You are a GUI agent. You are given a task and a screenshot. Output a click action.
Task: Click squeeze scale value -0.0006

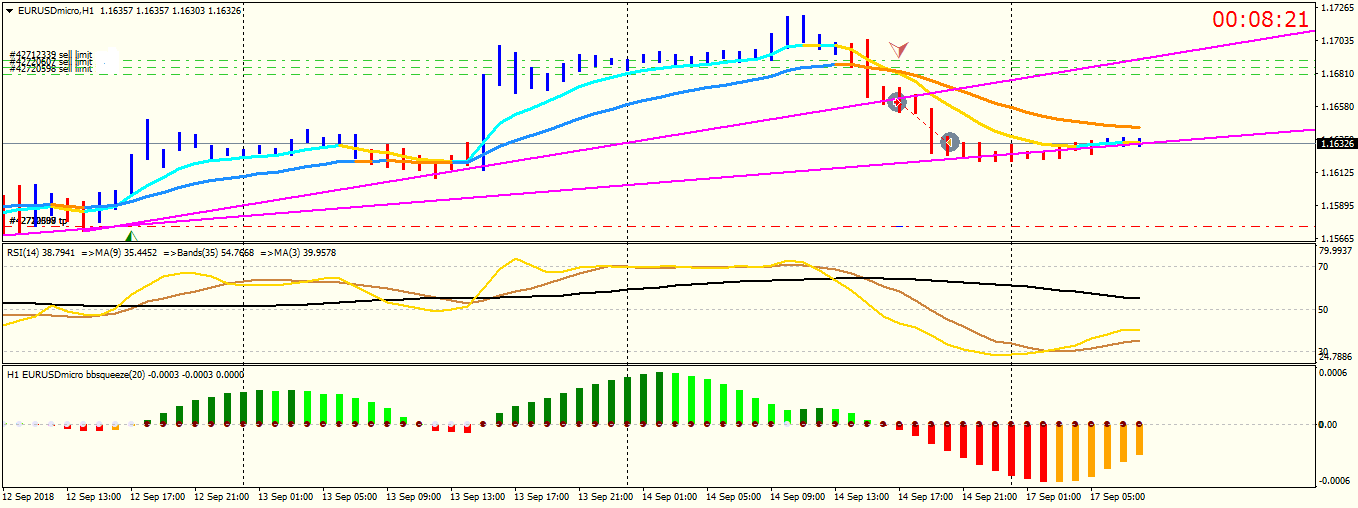(1335, 481)
